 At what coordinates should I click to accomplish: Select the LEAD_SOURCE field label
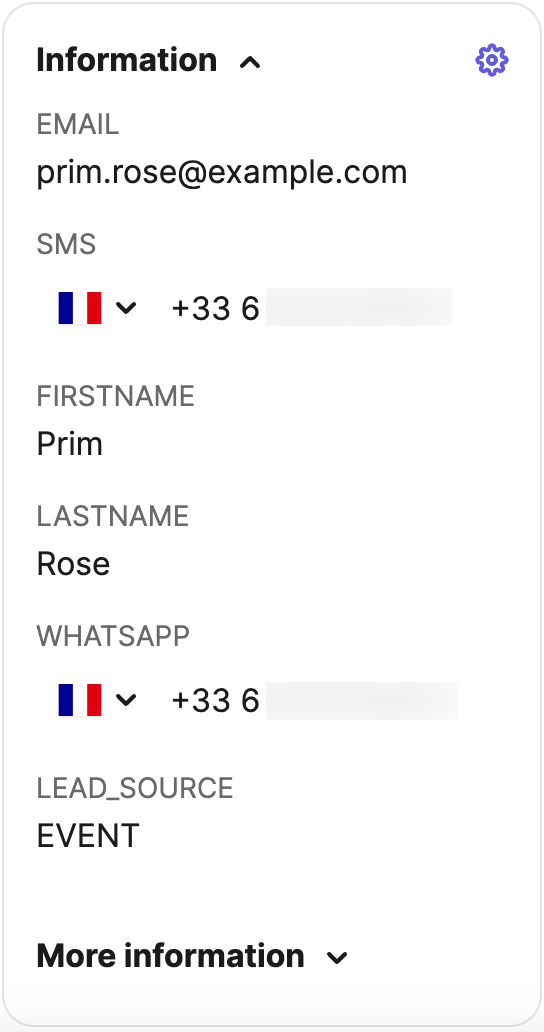click(x=135, y=788)
